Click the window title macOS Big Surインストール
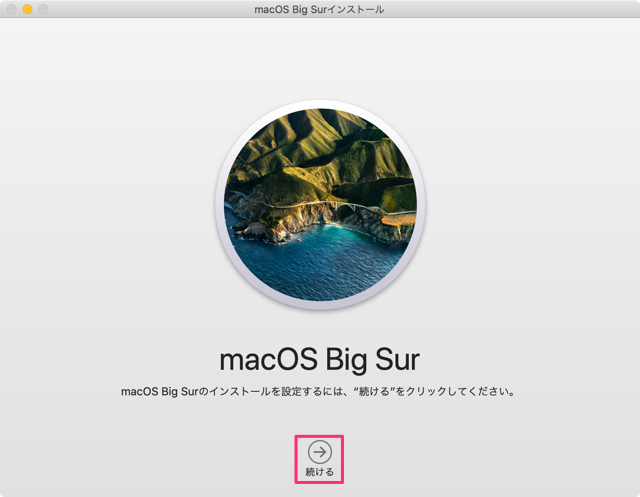The width and height of the screenshot is (640, 497). pos(319,9)
